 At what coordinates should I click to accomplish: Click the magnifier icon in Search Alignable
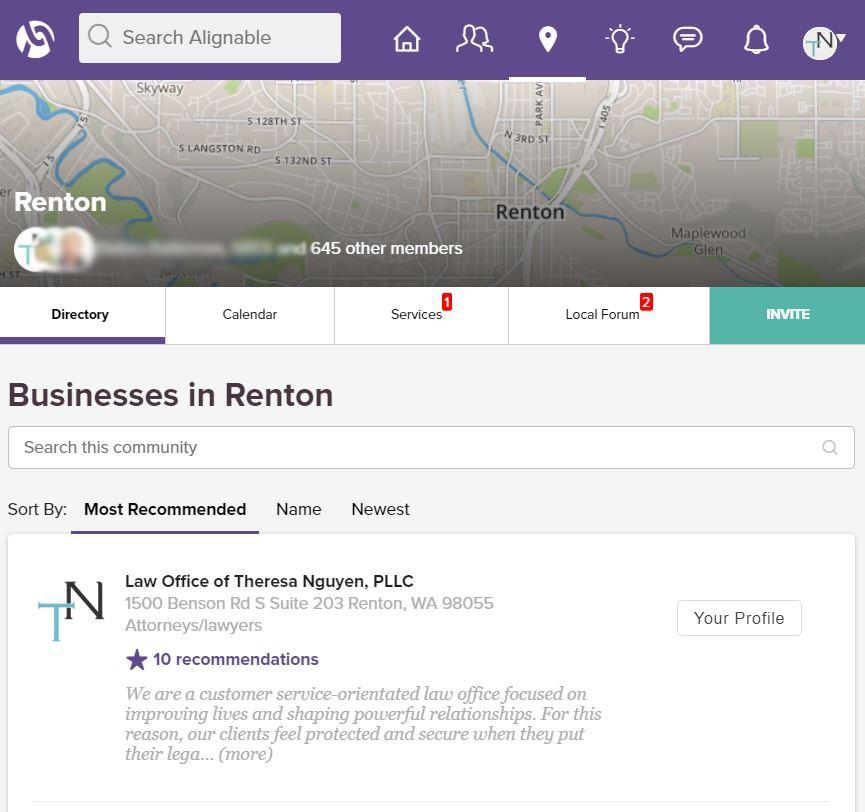click(100, 36)
